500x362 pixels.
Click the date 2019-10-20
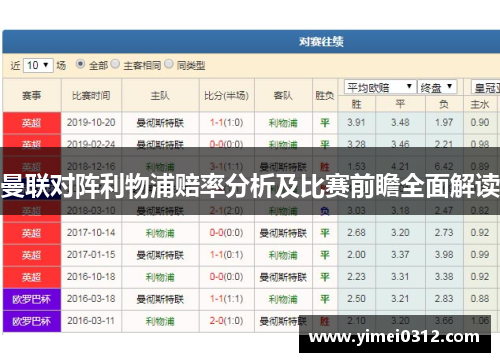click(x=91, y=122)
